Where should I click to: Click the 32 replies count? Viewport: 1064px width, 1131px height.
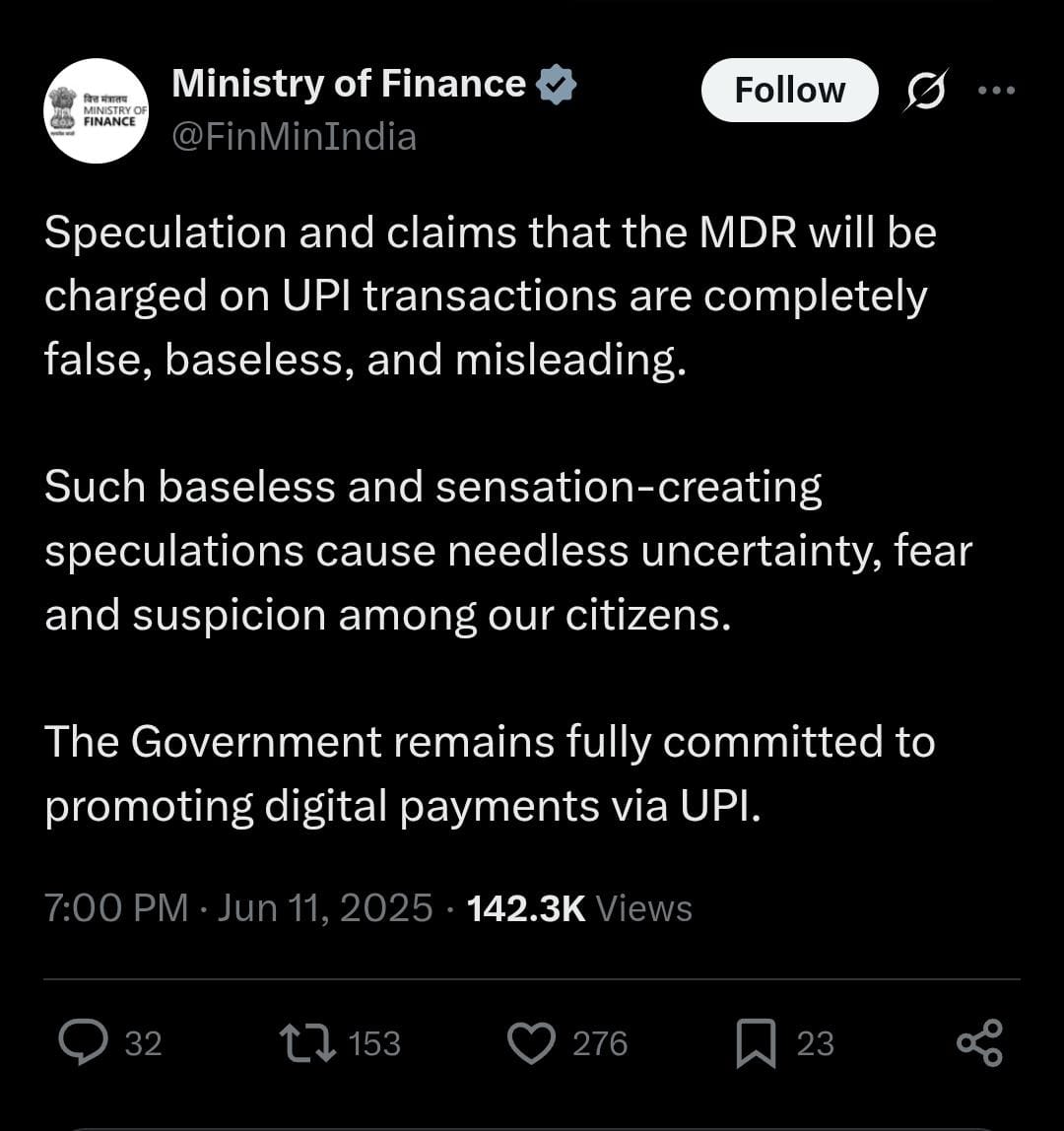(x=144, y=1043)
